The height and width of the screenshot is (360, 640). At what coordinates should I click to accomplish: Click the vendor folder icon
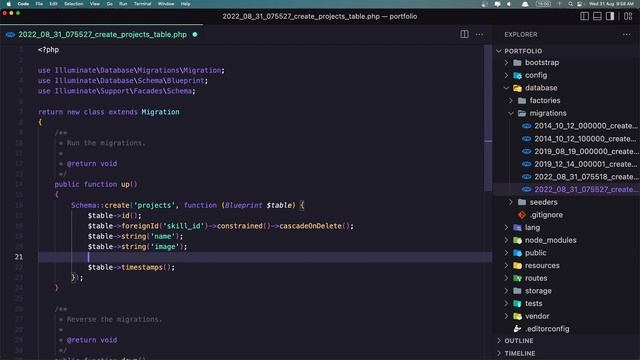[517, 316]
